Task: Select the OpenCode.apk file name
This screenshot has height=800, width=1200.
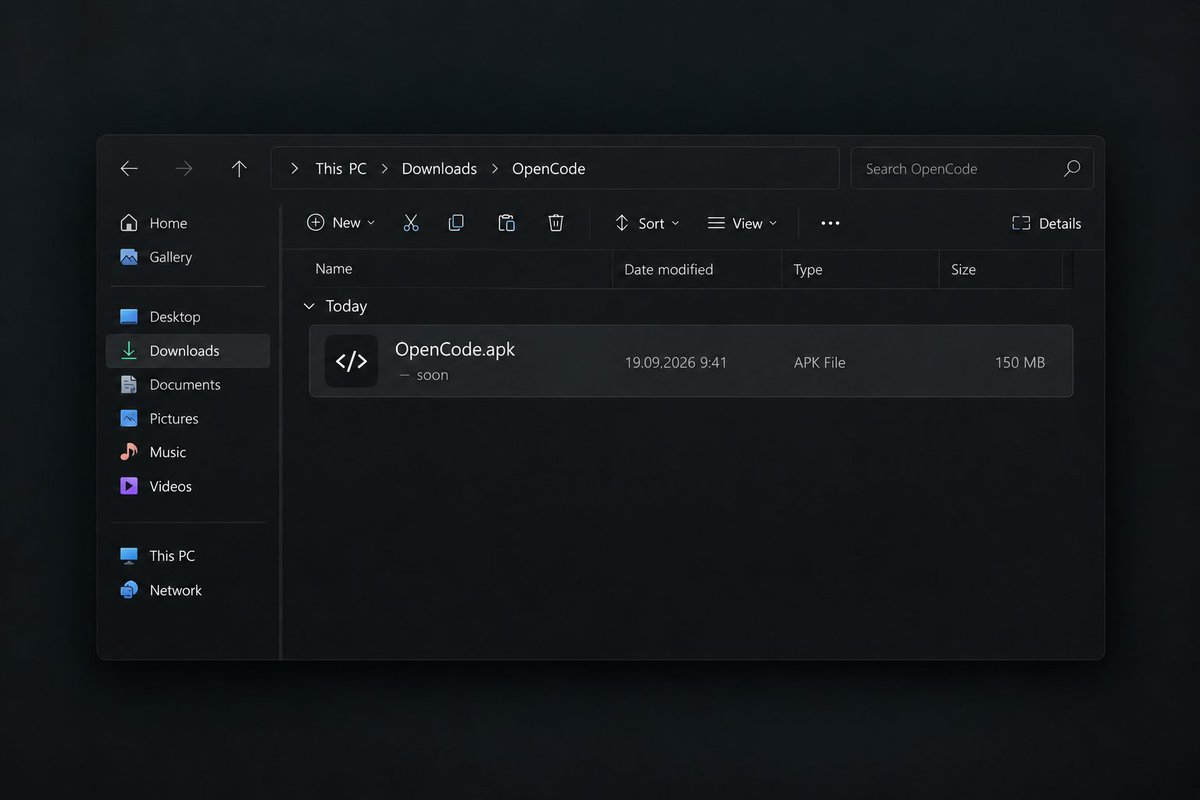Action: [455, 349]
